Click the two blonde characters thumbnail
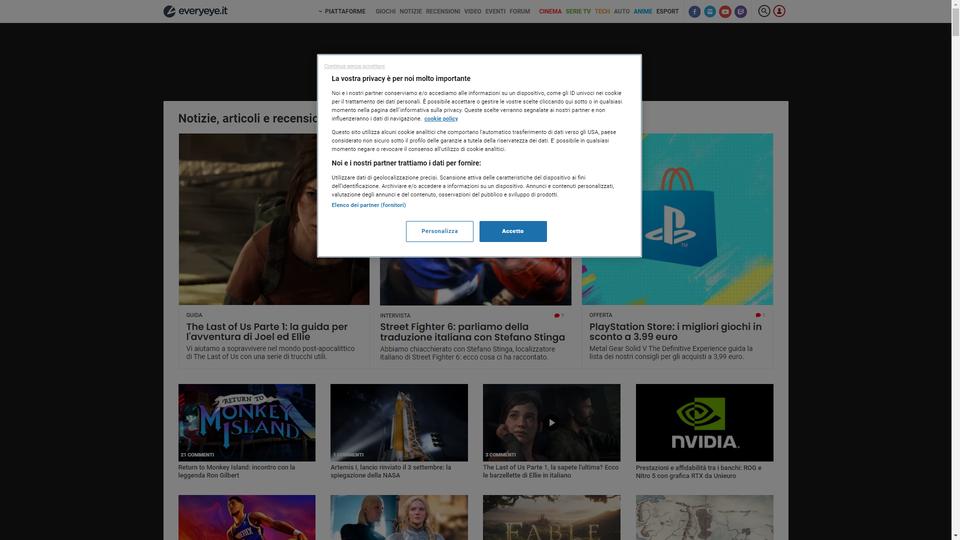 [x=399, y=517]
